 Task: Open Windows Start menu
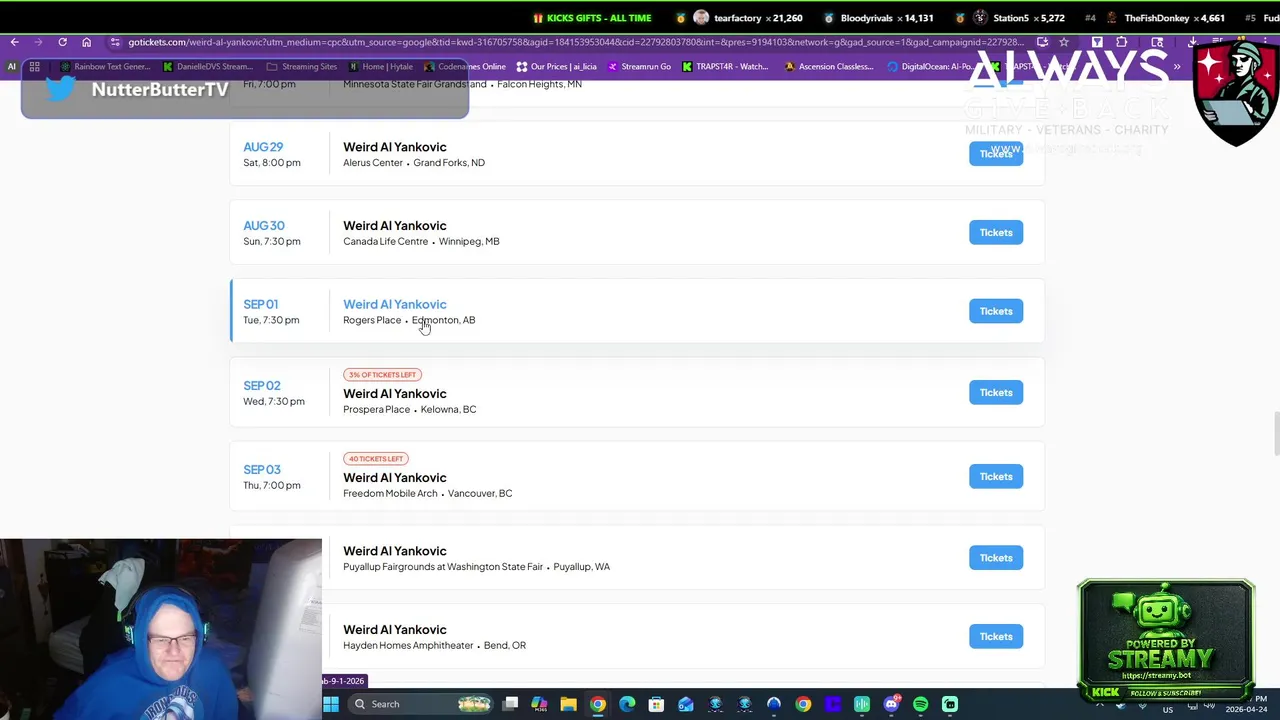[x=331, y=704]
